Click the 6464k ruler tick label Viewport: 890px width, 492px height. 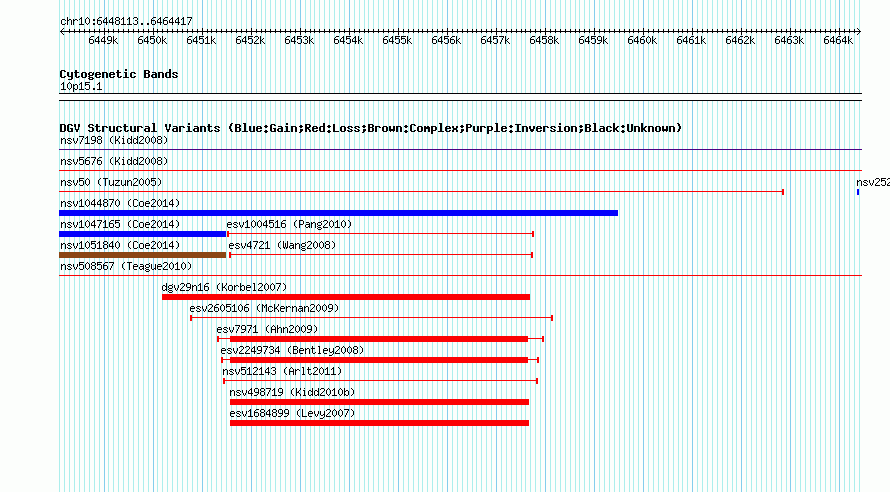pyautogui.click(x=838, y=40)
